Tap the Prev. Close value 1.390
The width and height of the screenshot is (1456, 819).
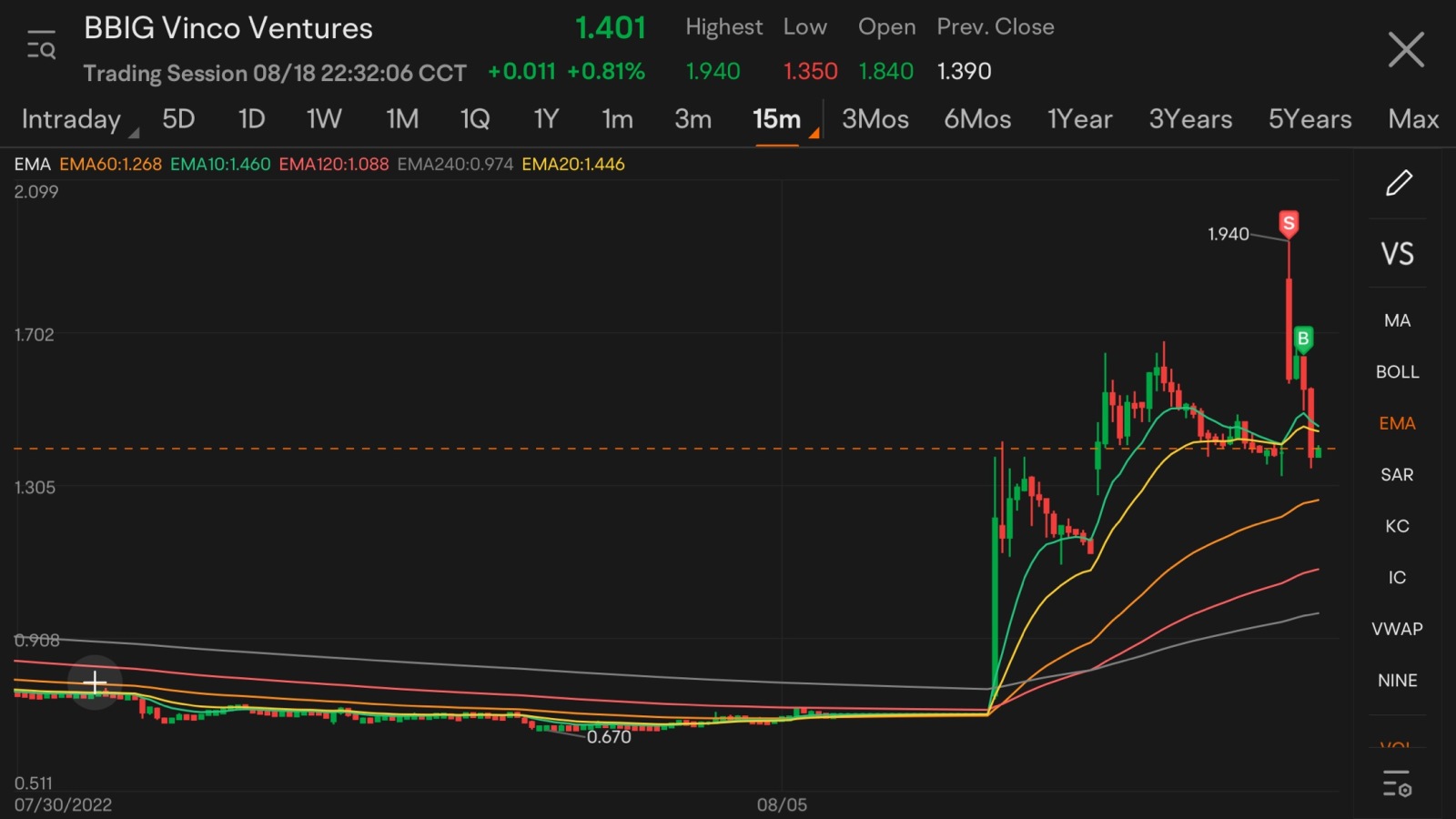click(x=965, y=71)
